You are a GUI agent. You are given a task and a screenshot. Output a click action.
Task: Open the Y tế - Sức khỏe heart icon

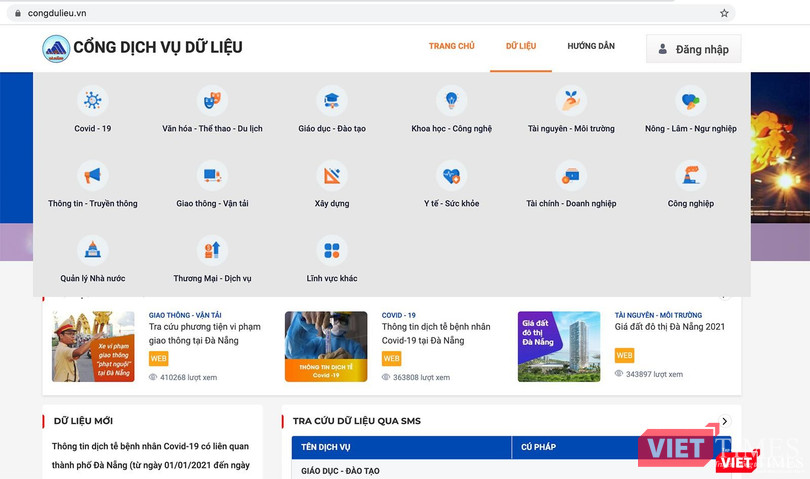[x=451, y=175]
